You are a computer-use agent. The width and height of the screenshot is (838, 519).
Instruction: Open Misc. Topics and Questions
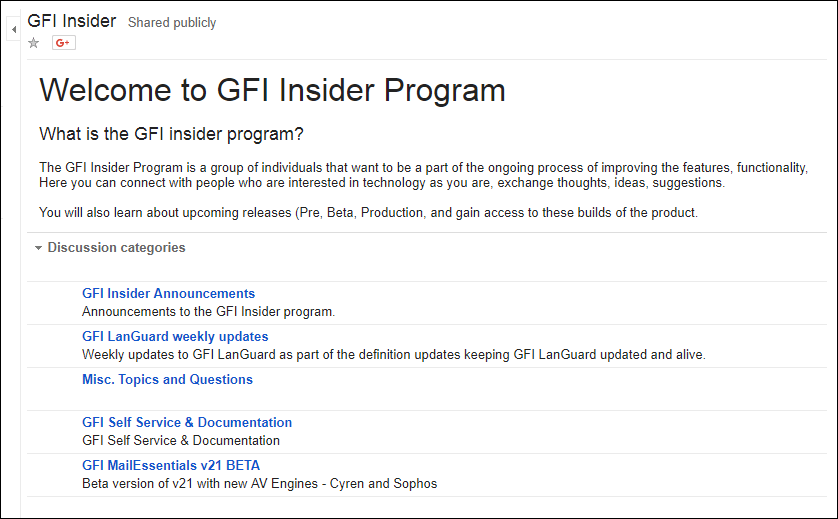click(167, 379)
